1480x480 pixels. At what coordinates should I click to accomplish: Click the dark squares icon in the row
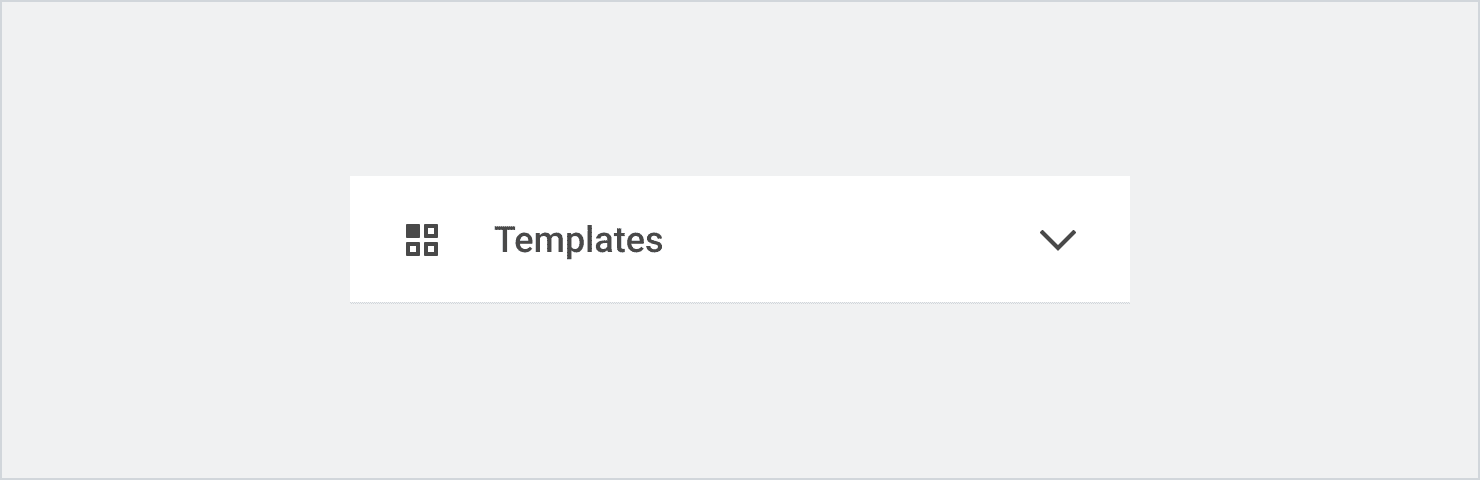pyautogui.click(x=421, y=240)
